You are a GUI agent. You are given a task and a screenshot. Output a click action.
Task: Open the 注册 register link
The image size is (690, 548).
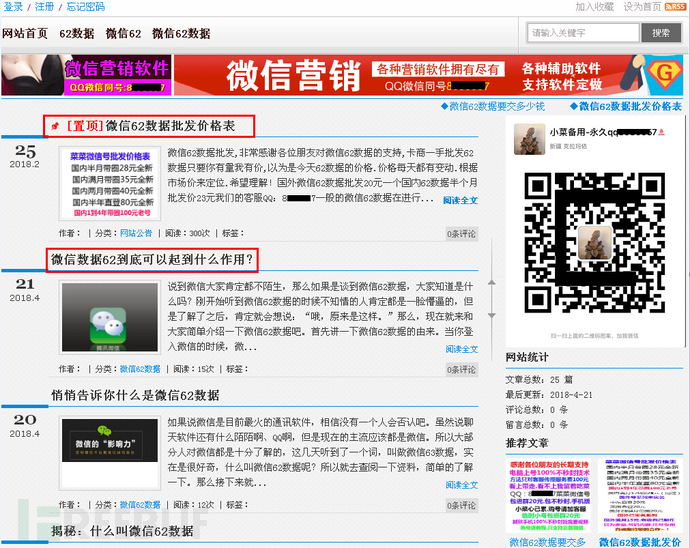44,7
